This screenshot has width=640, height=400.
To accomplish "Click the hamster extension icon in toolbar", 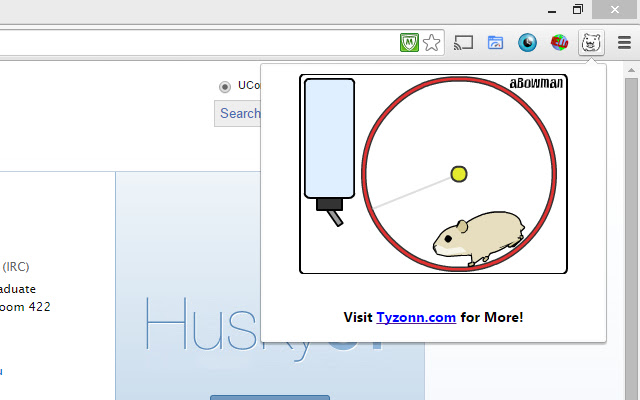I will [591, 42].
